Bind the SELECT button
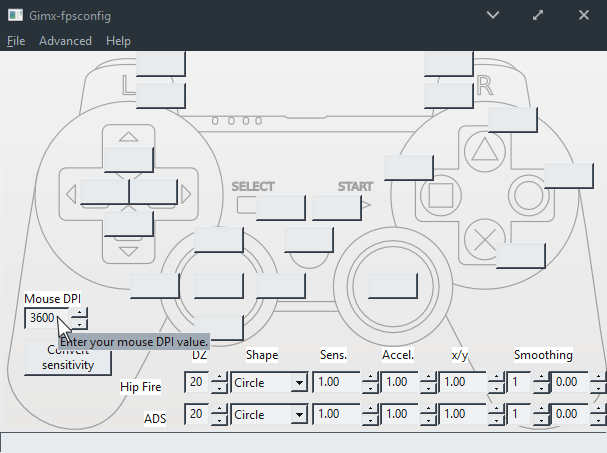The height and width of the screenshot is (453, 607). (x=281, y=208)
